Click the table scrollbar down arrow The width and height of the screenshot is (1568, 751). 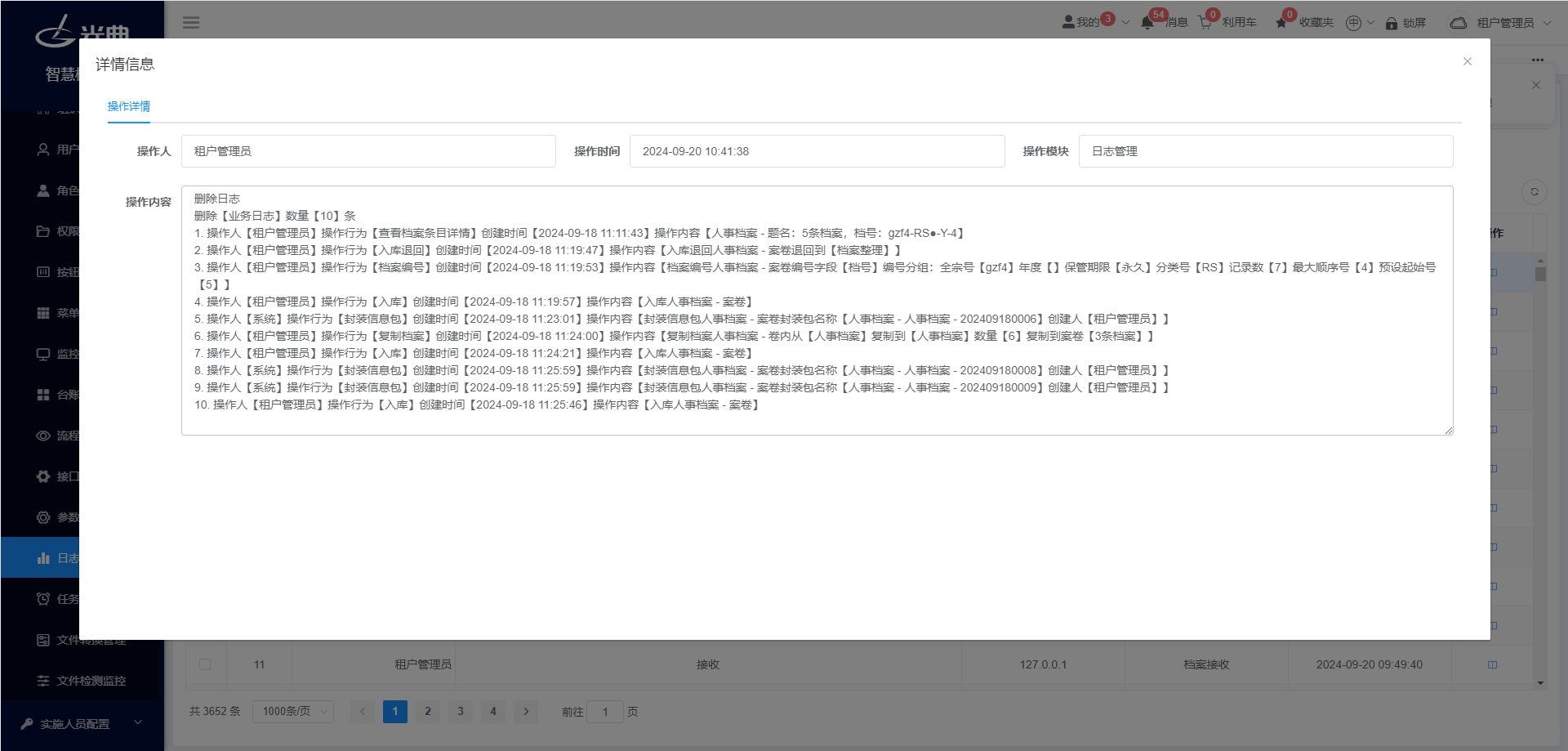tap(1540, 683)
